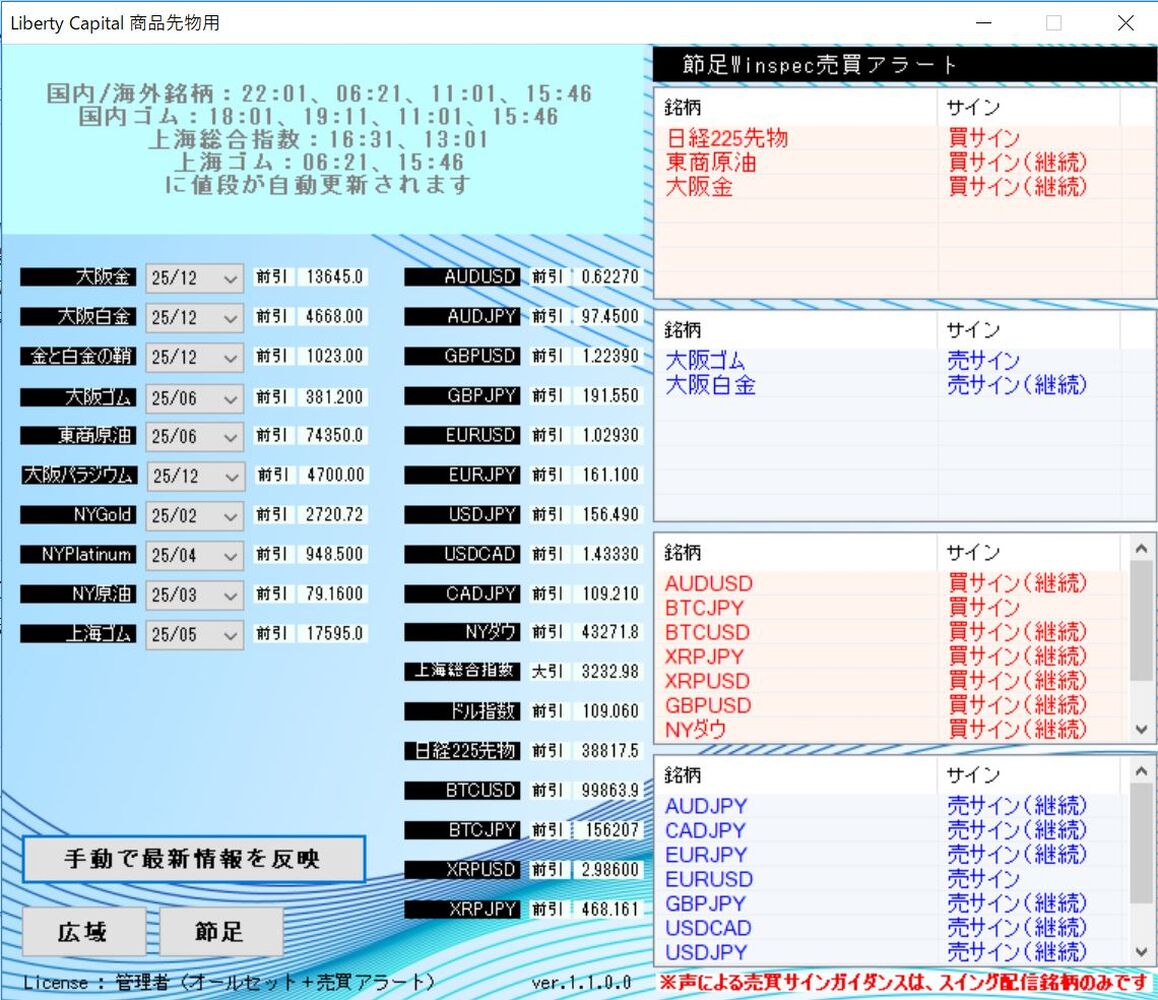Click scroll up arrow in the AUDJPY sell list
Screen dimensions: 1158x1000
click(x=1141, y=771)
